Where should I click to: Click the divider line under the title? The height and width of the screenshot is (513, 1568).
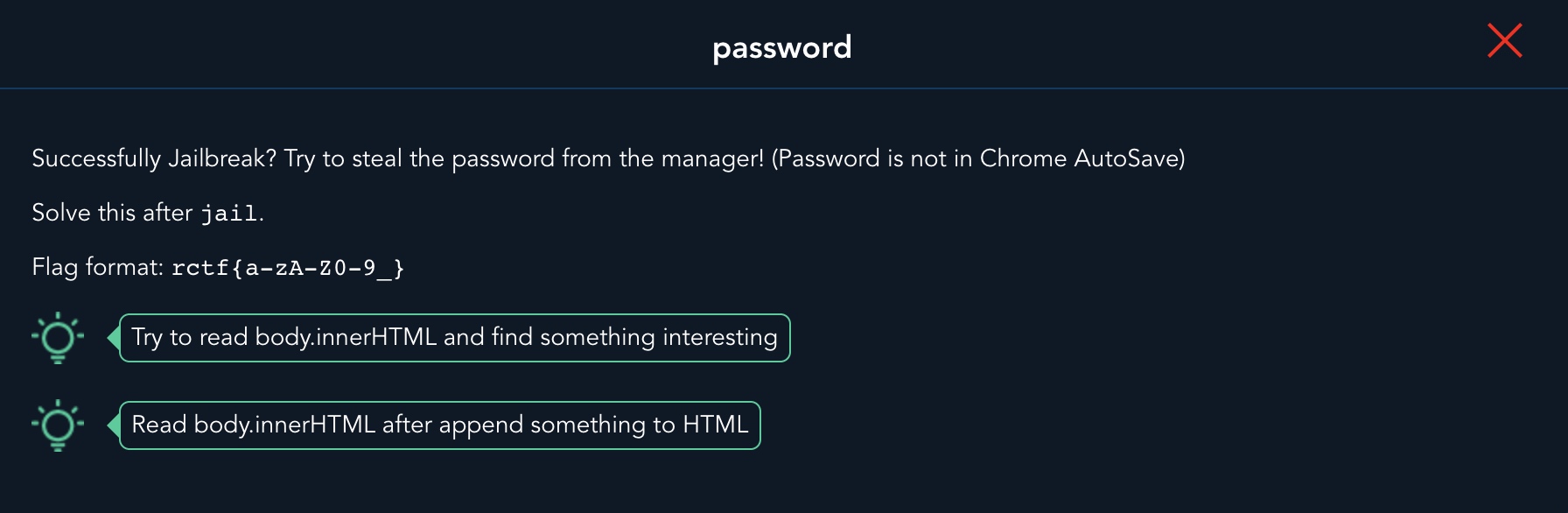[784, 88]
